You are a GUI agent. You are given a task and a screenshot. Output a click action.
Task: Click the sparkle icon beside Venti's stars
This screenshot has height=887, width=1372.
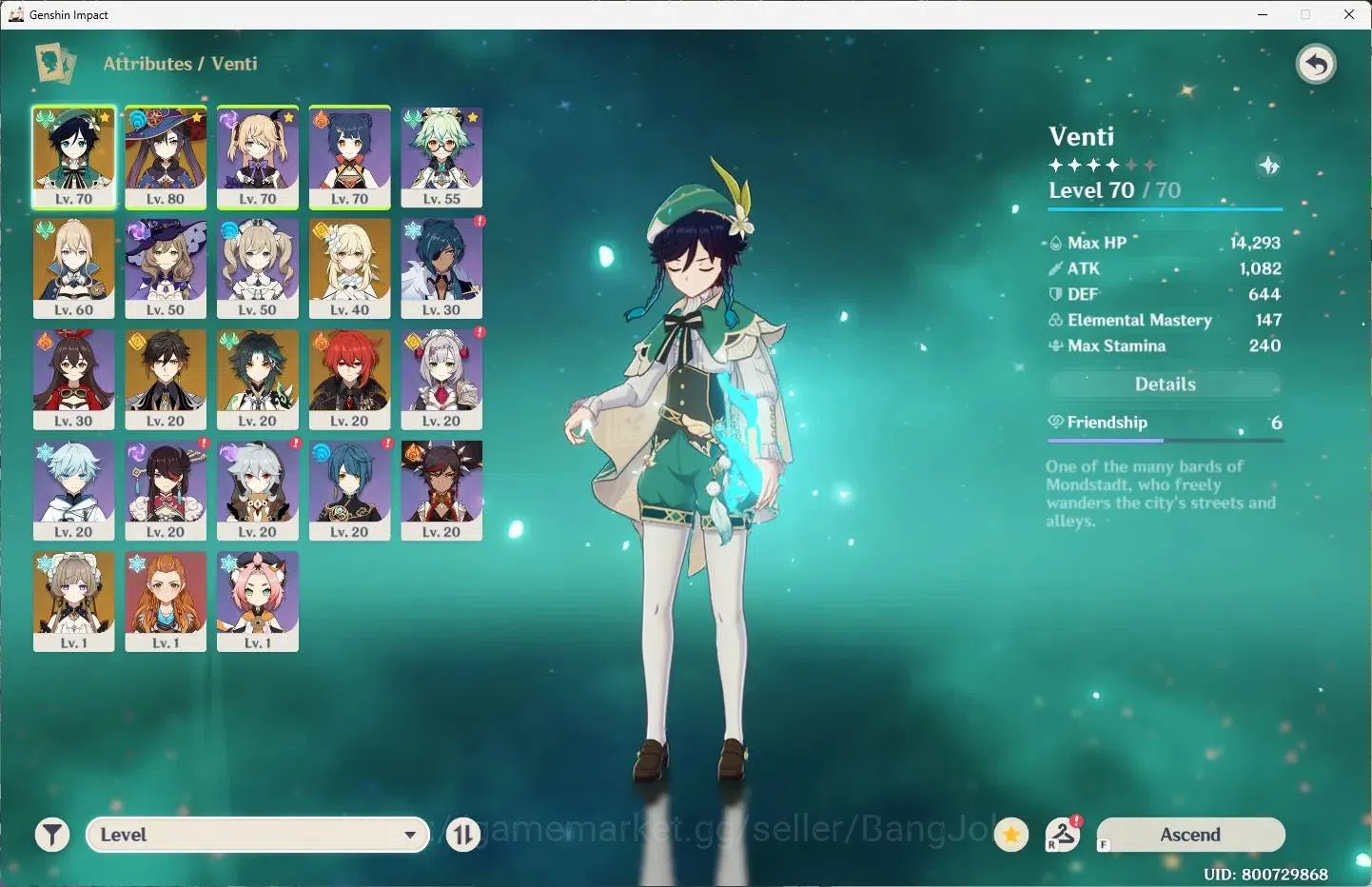coord(1269,166)
